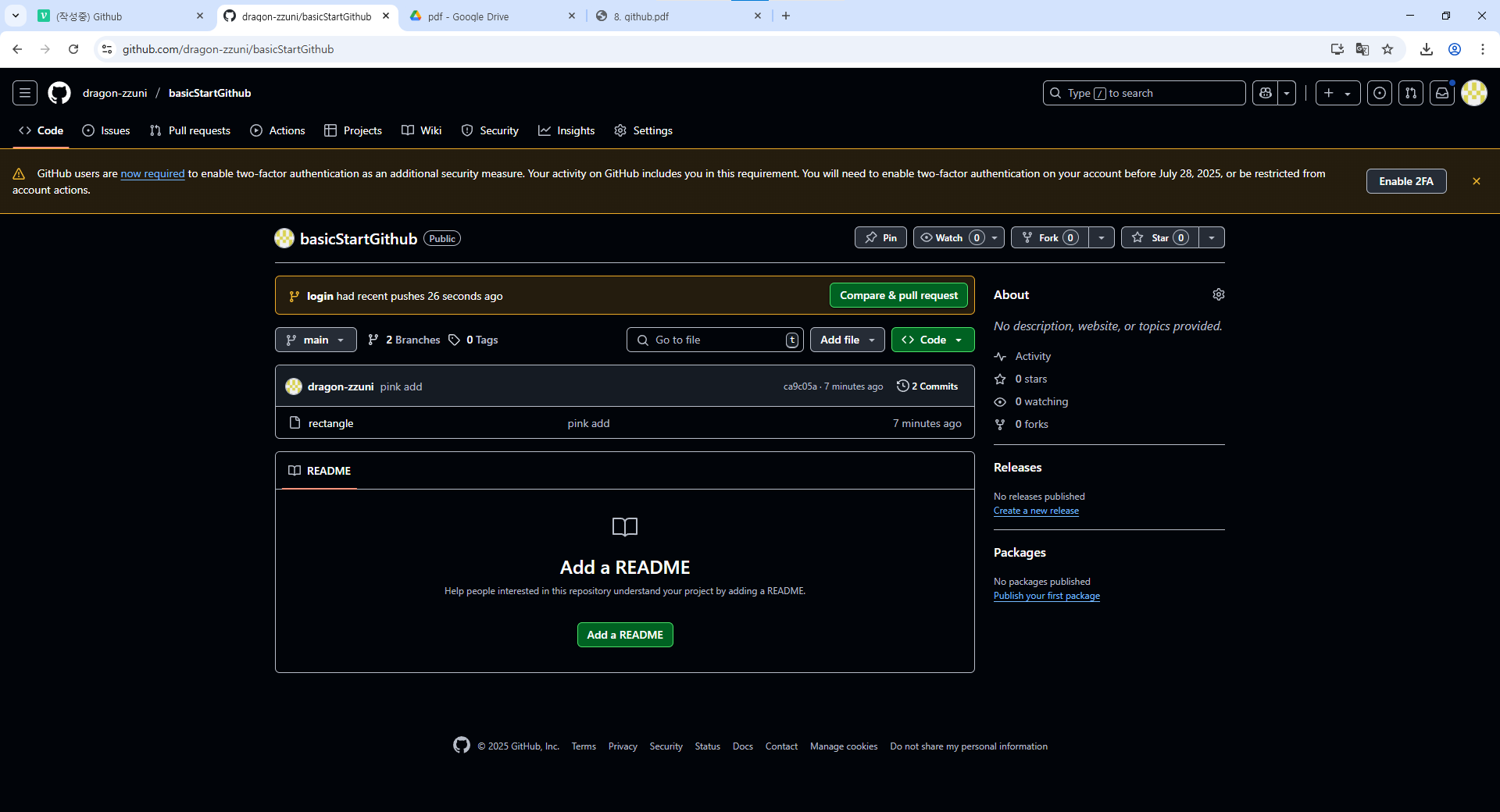Open Chrome three-dot menu
Image resolution: width=1500 pixels, height=812 pixels.
1483,49
